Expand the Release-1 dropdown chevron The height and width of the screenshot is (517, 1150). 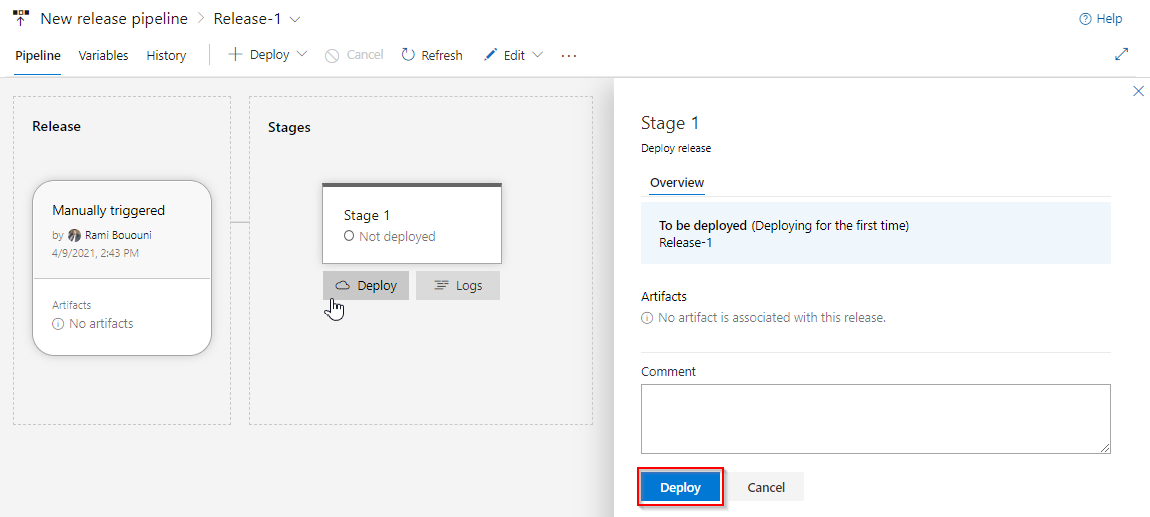tap(294, 19)
